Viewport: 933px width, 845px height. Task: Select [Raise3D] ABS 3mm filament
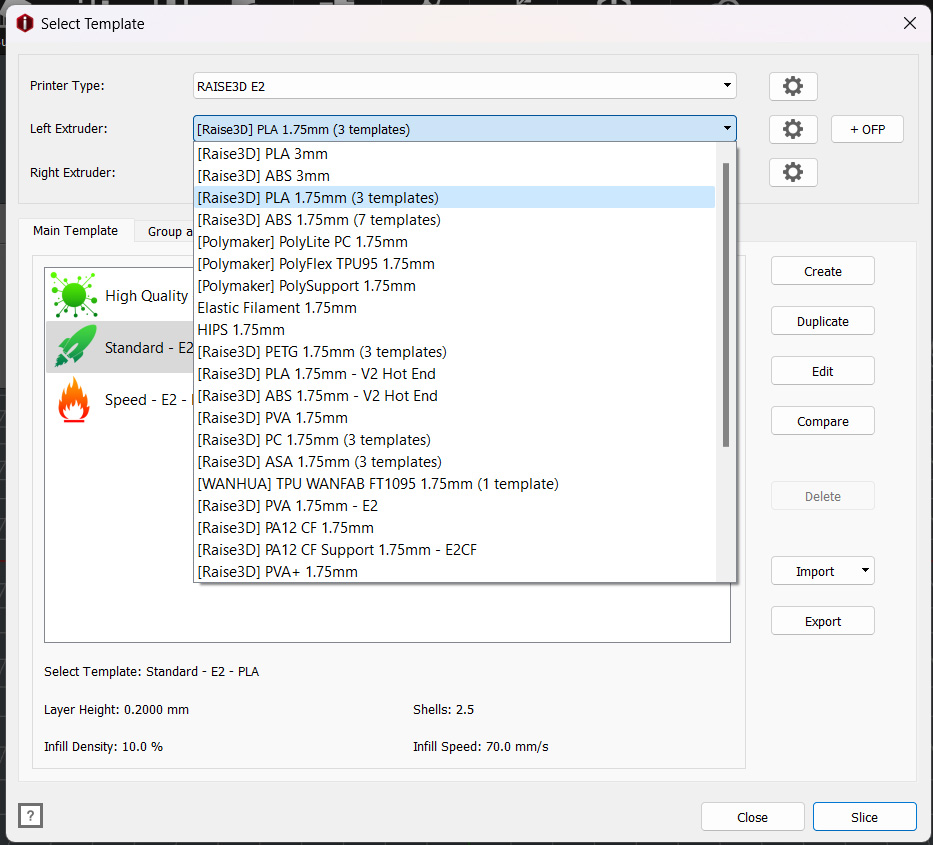point(455,176)
